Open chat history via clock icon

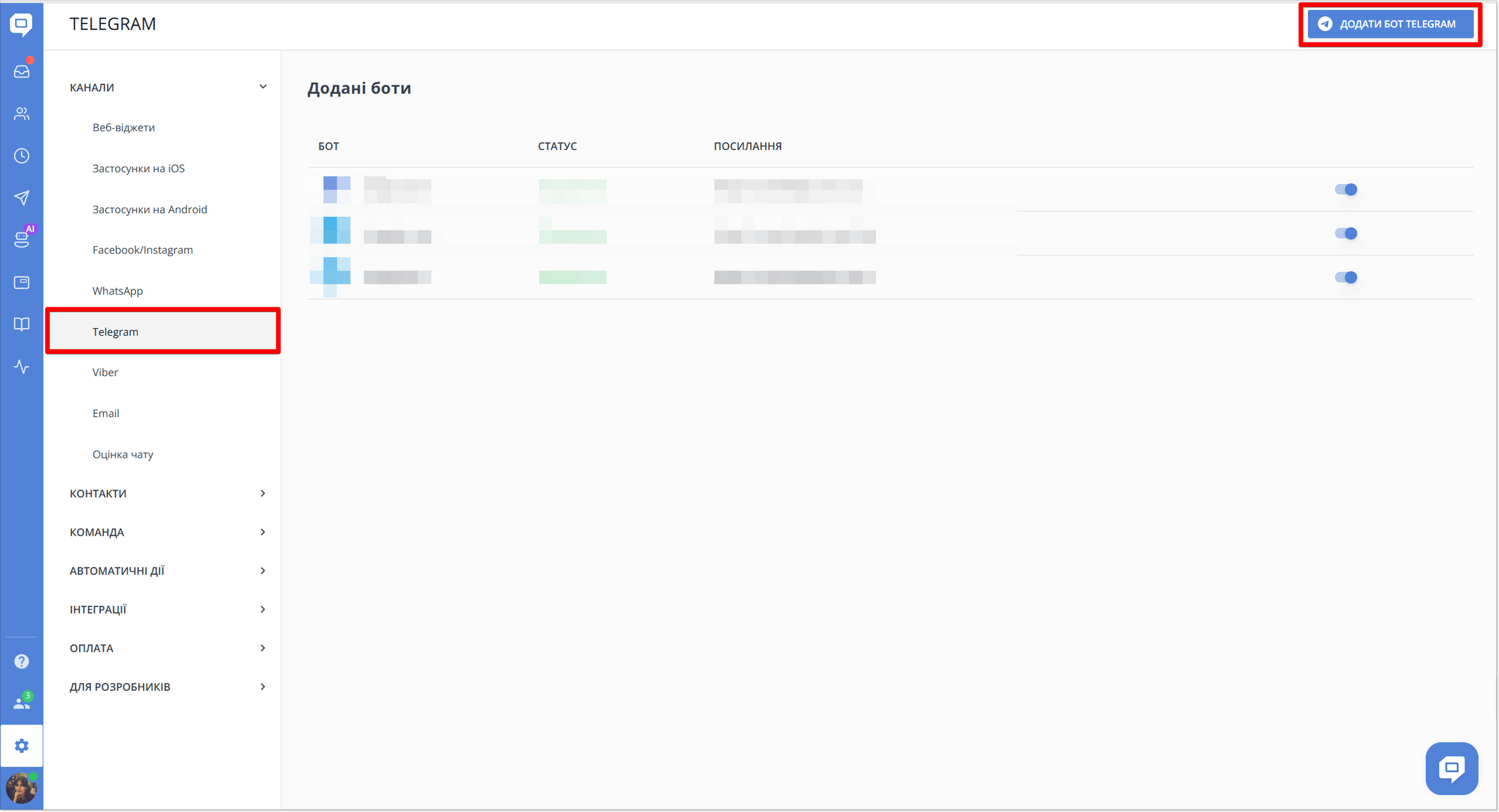[x=21, y=155]
